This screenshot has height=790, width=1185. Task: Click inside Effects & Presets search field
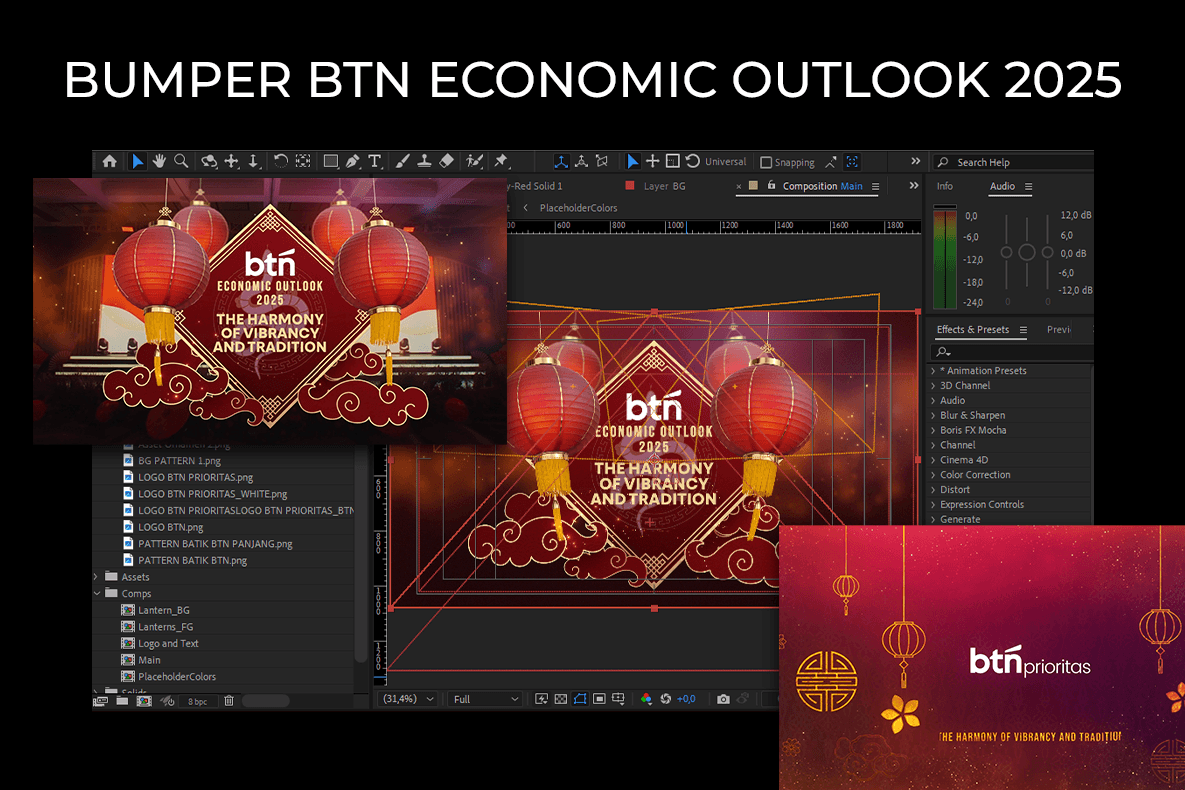coord(1013,352)
